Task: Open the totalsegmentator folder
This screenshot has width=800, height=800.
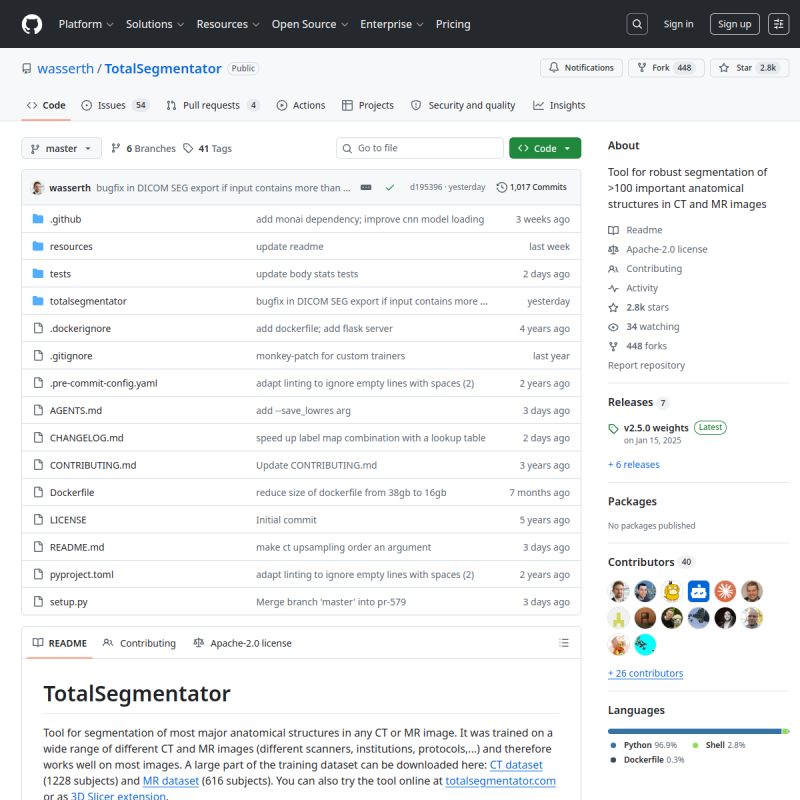Action: (x=88, y=301)
